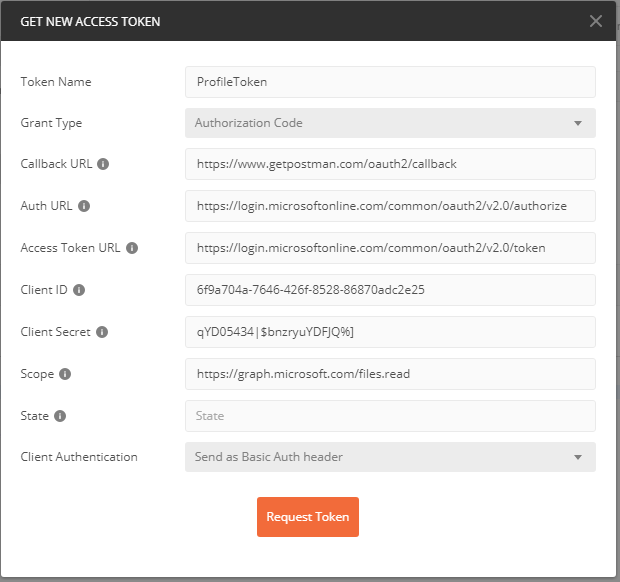Select the Client Secret input field
This screenshot has height=582, width=620.
click(x=390, y=332)
